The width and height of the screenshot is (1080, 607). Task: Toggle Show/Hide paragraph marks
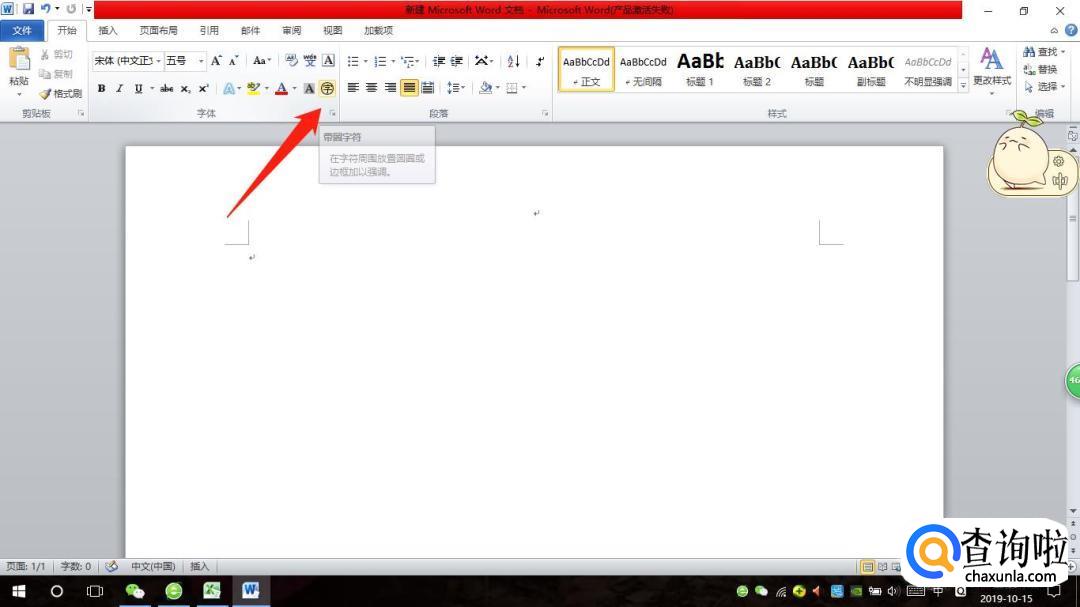tap(540, 61)
